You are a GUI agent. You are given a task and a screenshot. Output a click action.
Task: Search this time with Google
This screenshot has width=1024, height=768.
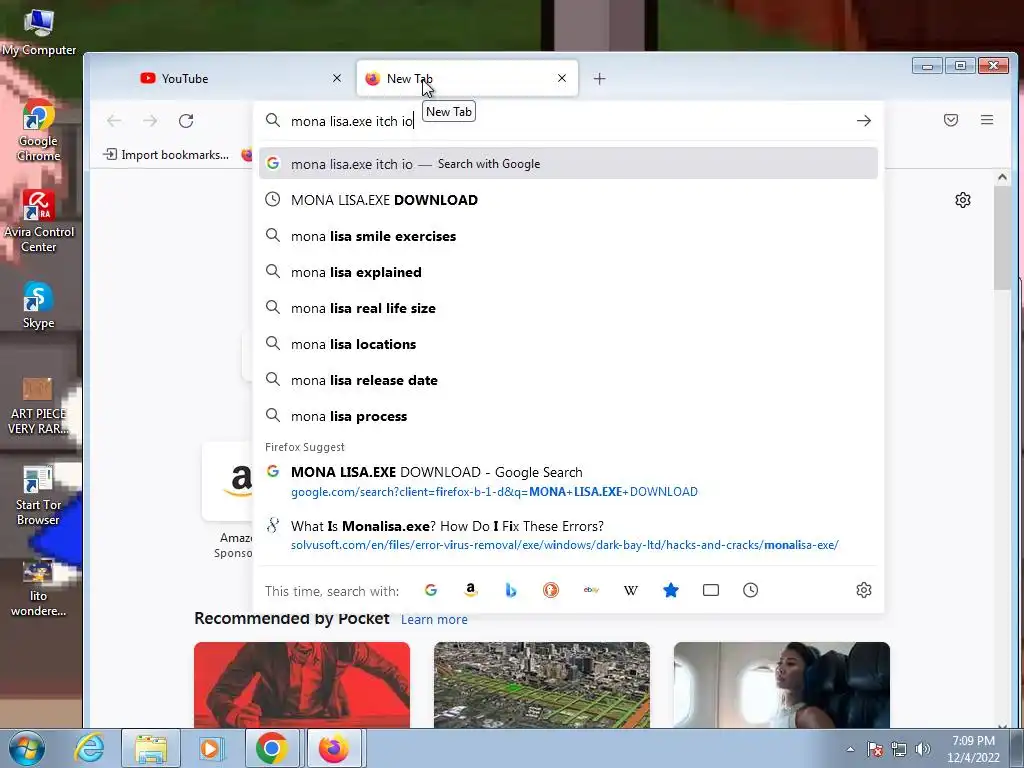point(430,590)
